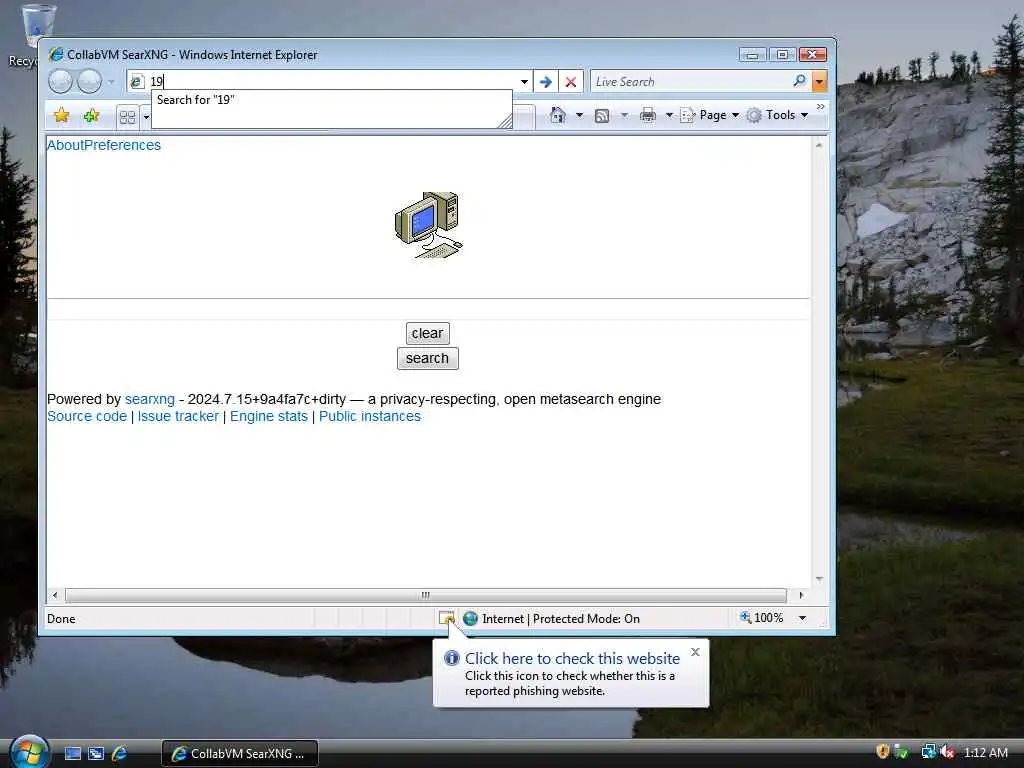This screenshot has height=768, width=1024.
Task: Click the Live Search magnifier icon
Action: (x=799, y=81)
